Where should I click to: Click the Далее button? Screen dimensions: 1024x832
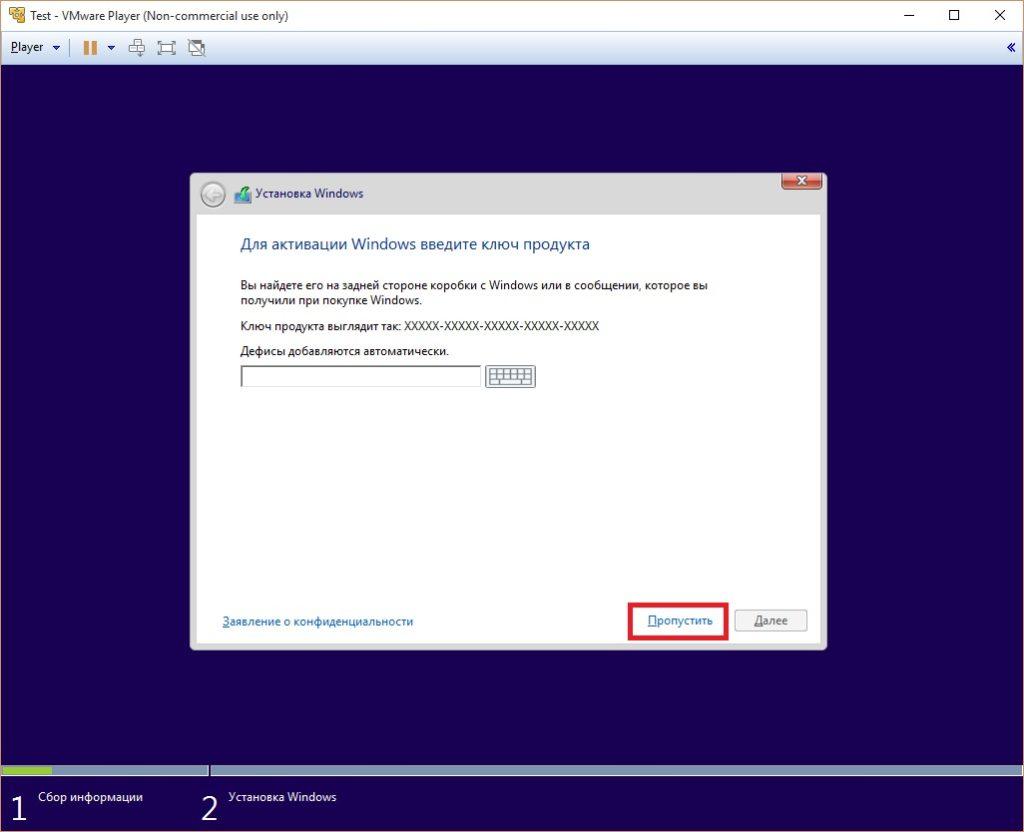coord(771,620)
